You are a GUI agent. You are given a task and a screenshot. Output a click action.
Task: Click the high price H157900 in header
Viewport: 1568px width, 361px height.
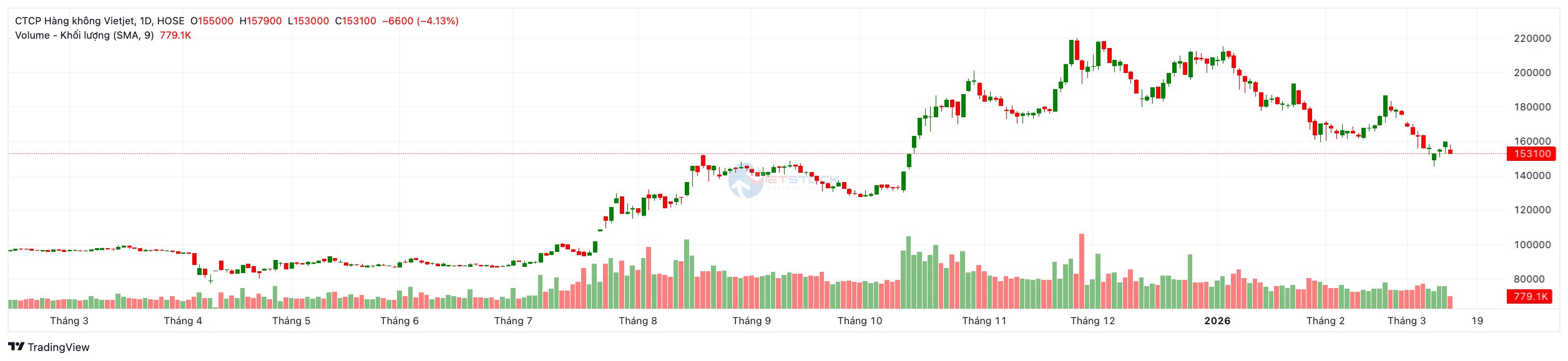pyautogui.click(x=261, y=21)
